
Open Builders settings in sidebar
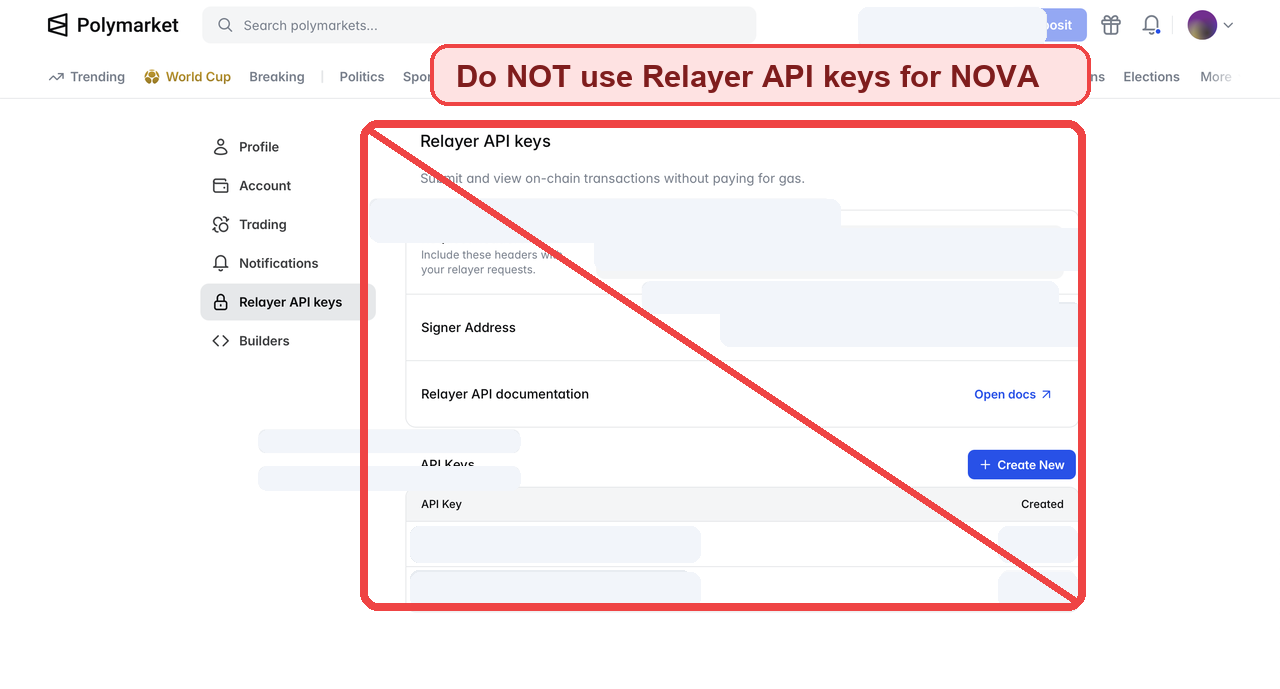288,341
